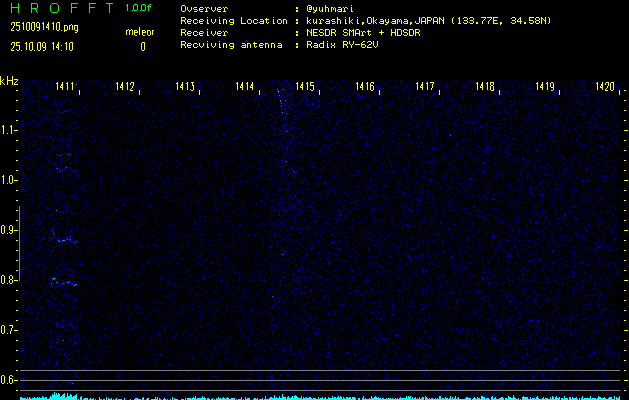629x400 pixels.
Task: Click the 1417 time marker
Action: click(x=425, y=88)
